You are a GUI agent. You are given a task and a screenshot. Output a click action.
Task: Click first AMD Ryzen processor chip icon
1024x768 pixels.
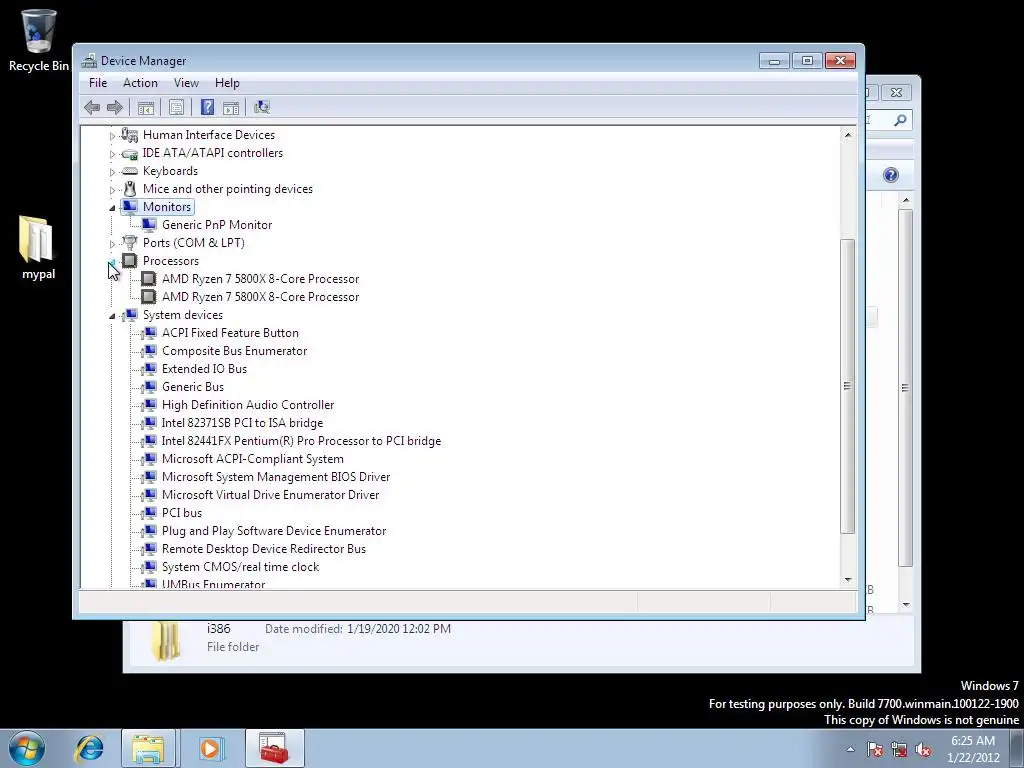coord(149,279)
